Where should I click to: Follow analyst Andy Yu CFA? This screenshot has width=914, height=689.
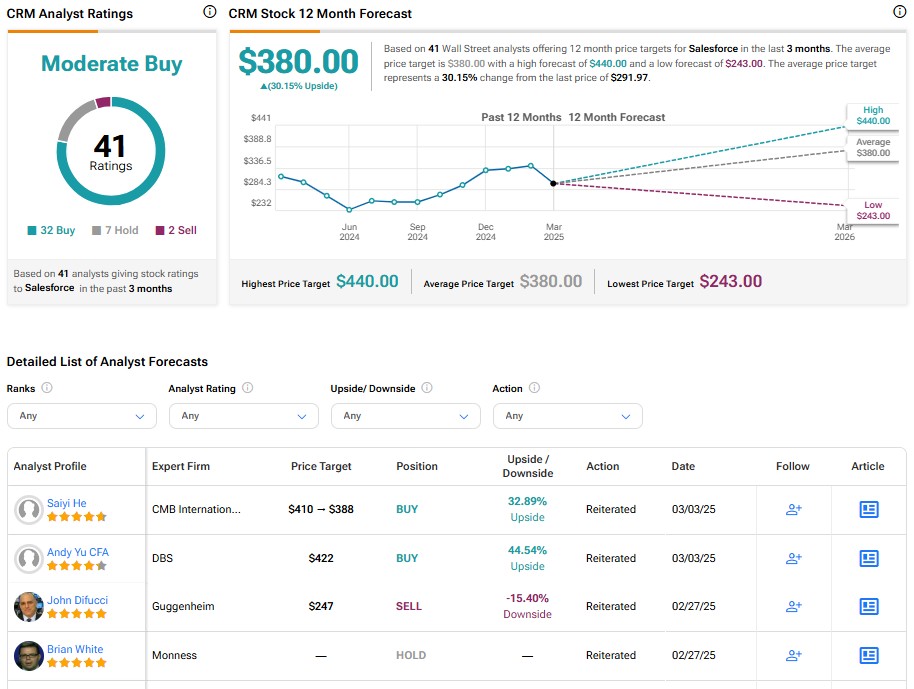click(794, 558)
